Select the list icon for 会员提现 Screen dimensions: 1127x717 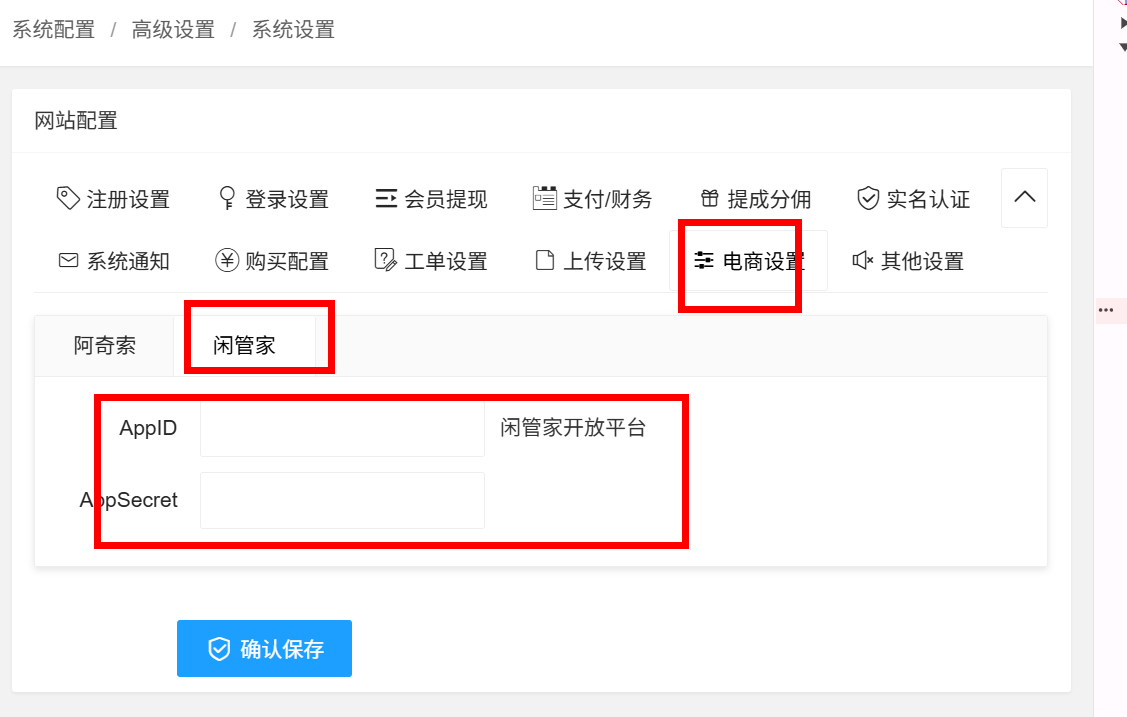[386, 198]
